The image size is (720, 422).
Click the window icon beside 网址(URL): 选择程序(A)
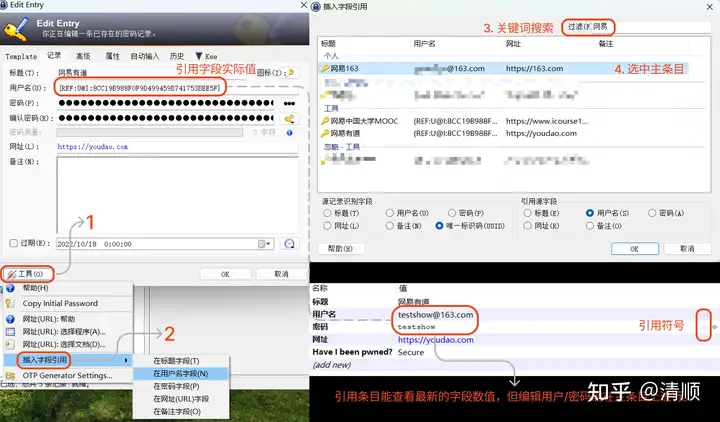pyautogui.click(x=10, y=332)
